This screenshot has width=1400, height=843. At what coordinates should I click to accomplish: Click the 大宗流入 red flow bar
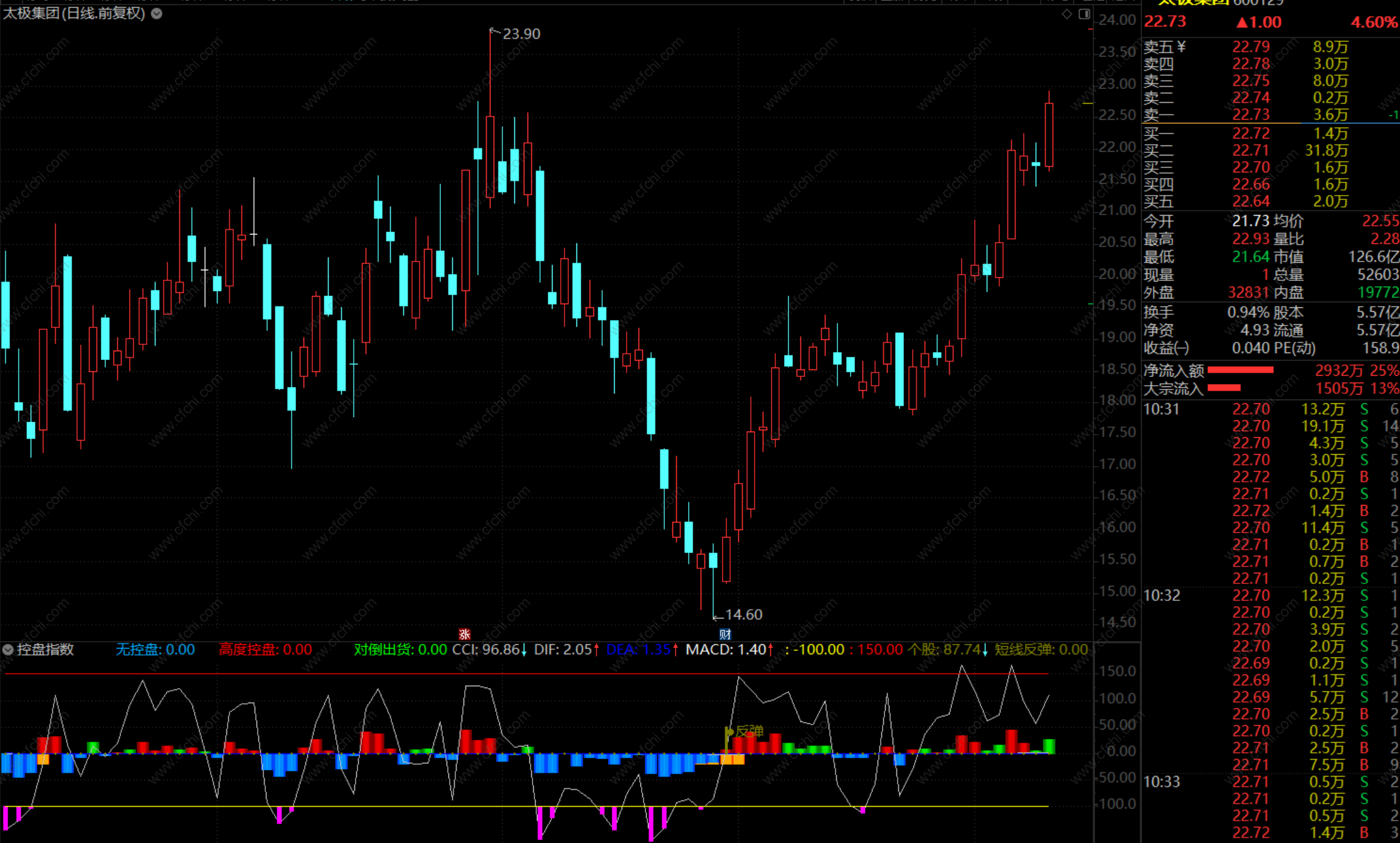click(x=1224, y=388)
